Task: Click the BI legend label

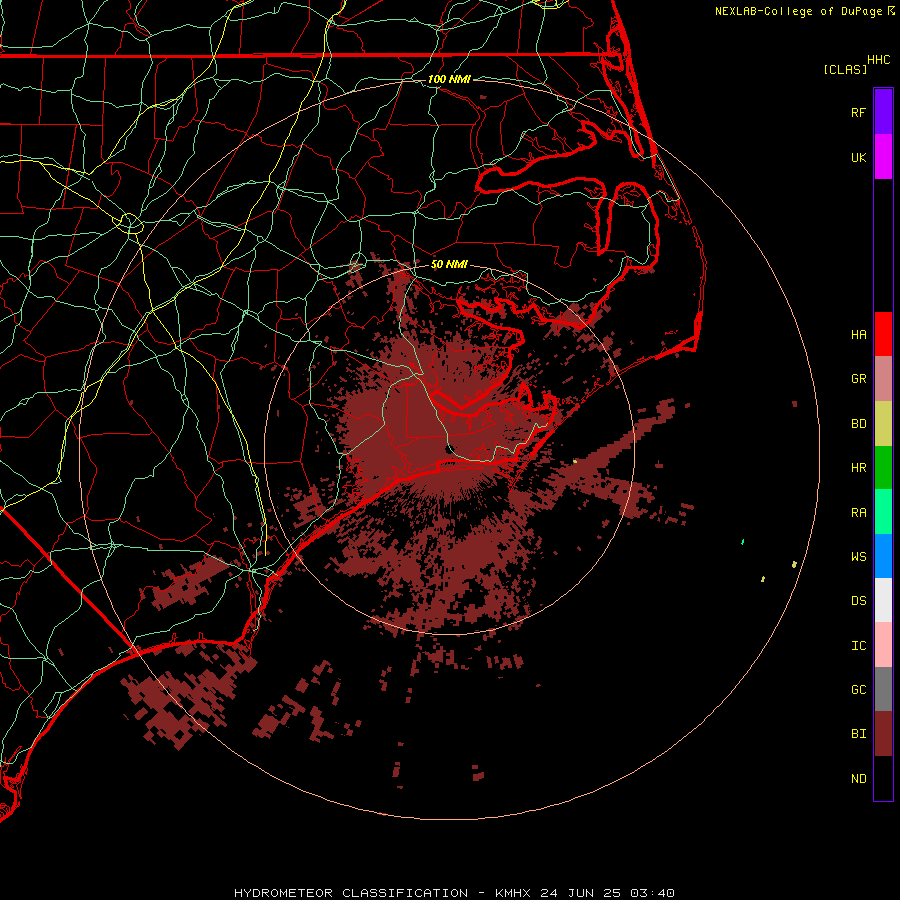Action: [x=858, y=734]
